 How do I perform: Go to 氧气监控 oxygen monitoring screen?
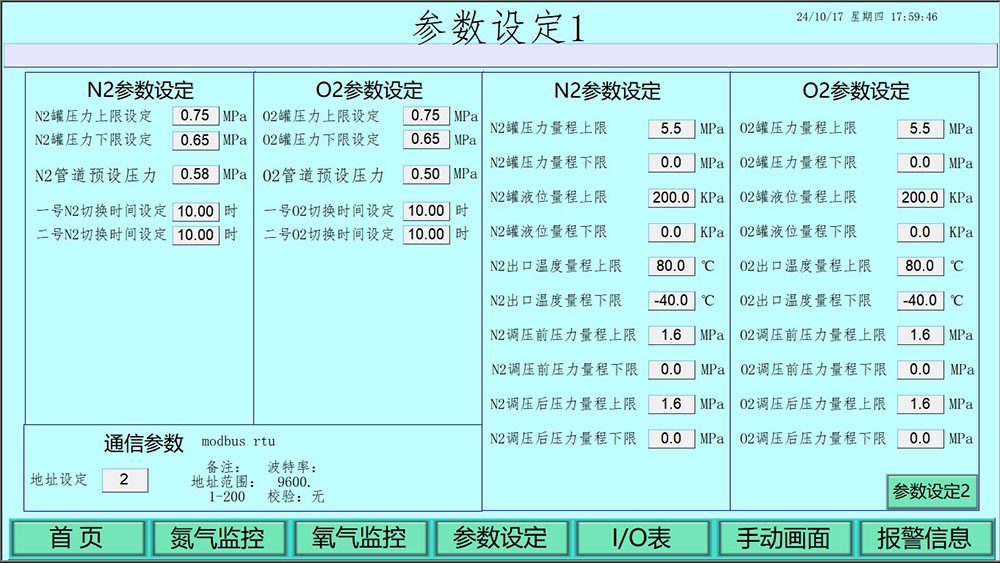(358, 538)
